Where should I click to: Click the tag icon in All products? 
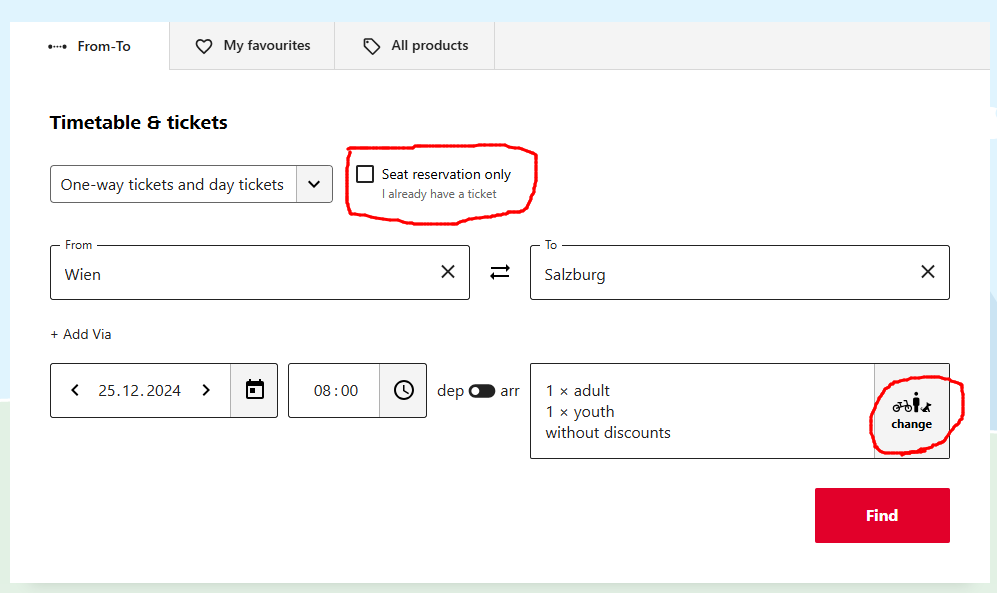point(371,46)
